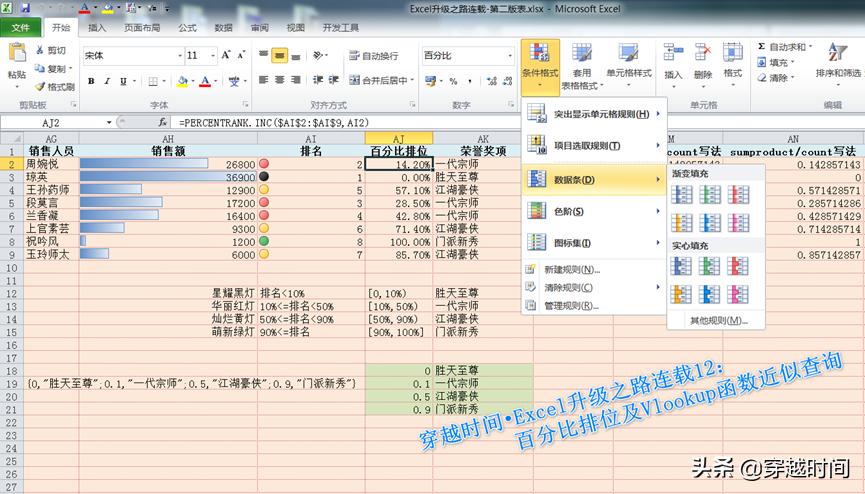Open Highlight Cells Rules (突出显示单元格规则) submenu
The image size is (865, 494).
point(594,114)
